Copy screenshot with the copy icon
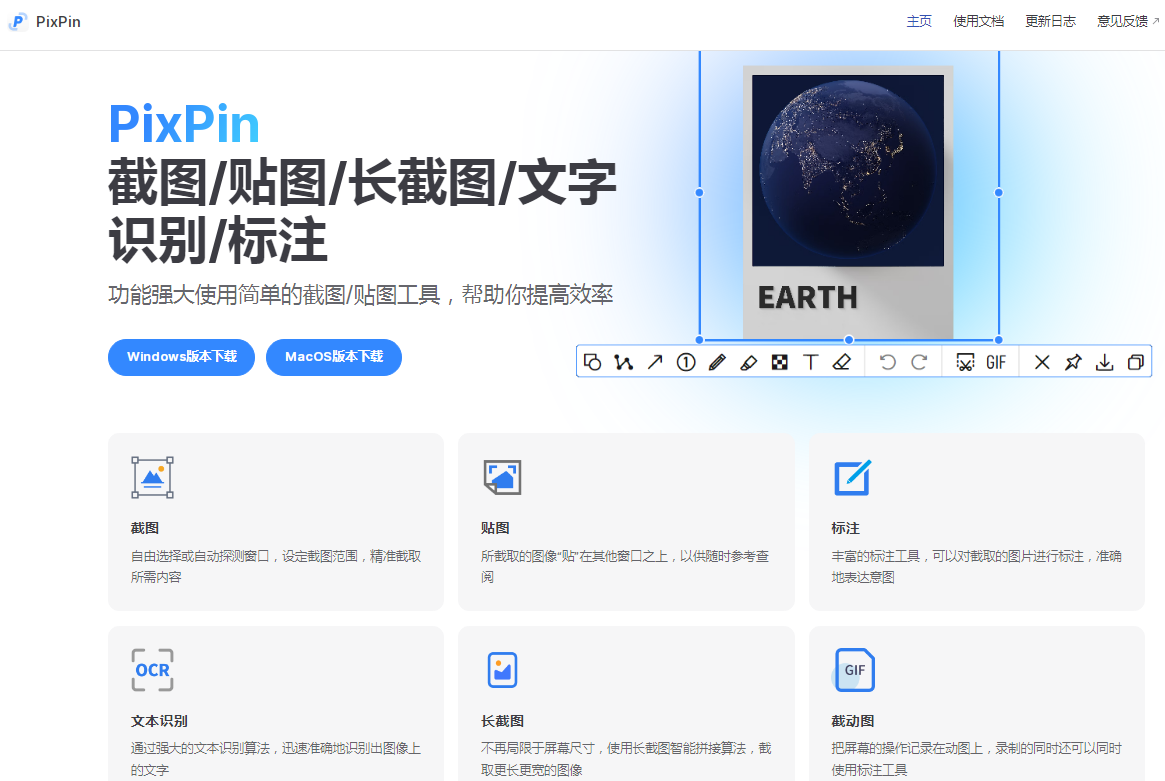Image resolution: width=1165 pixels, height=781 pixels. pyautogui.click(x=1135, y=362)
